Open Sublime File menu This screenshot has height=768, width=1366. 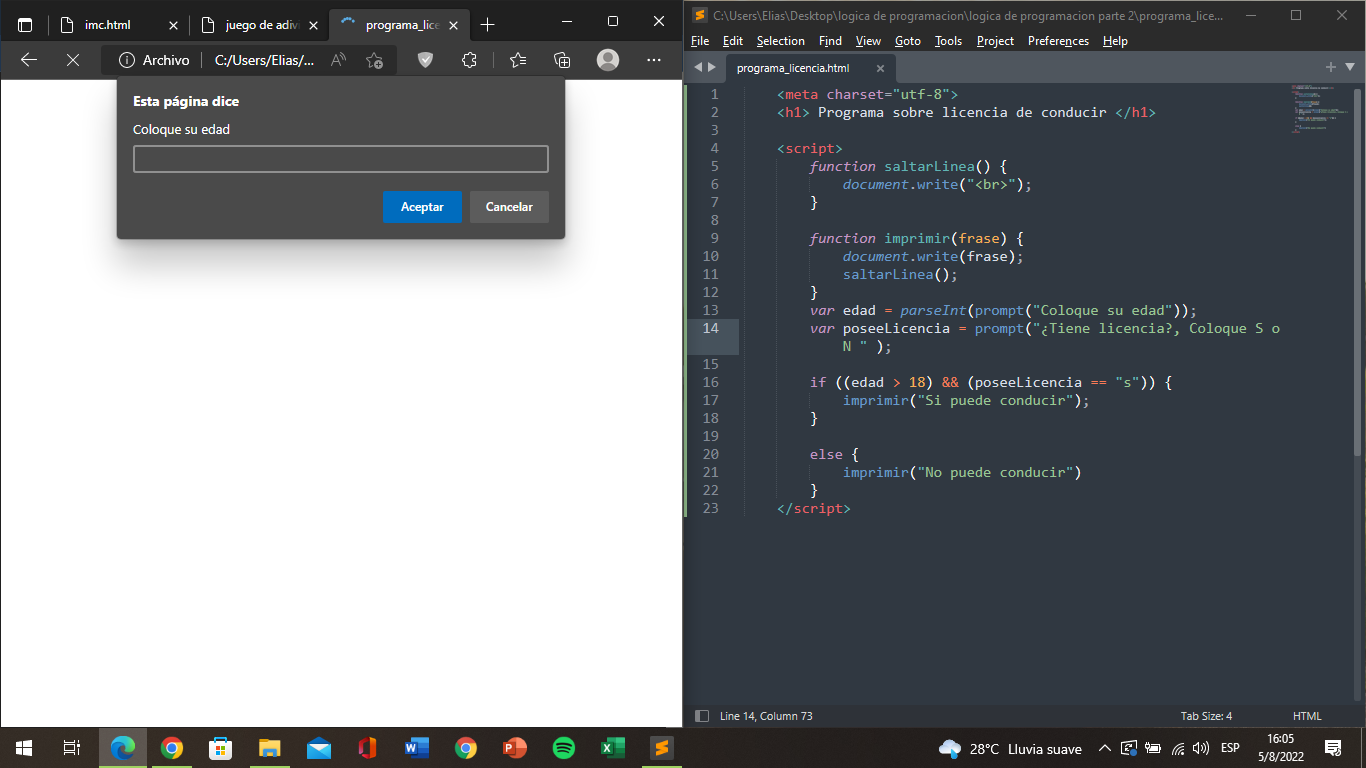pos(700,41)
